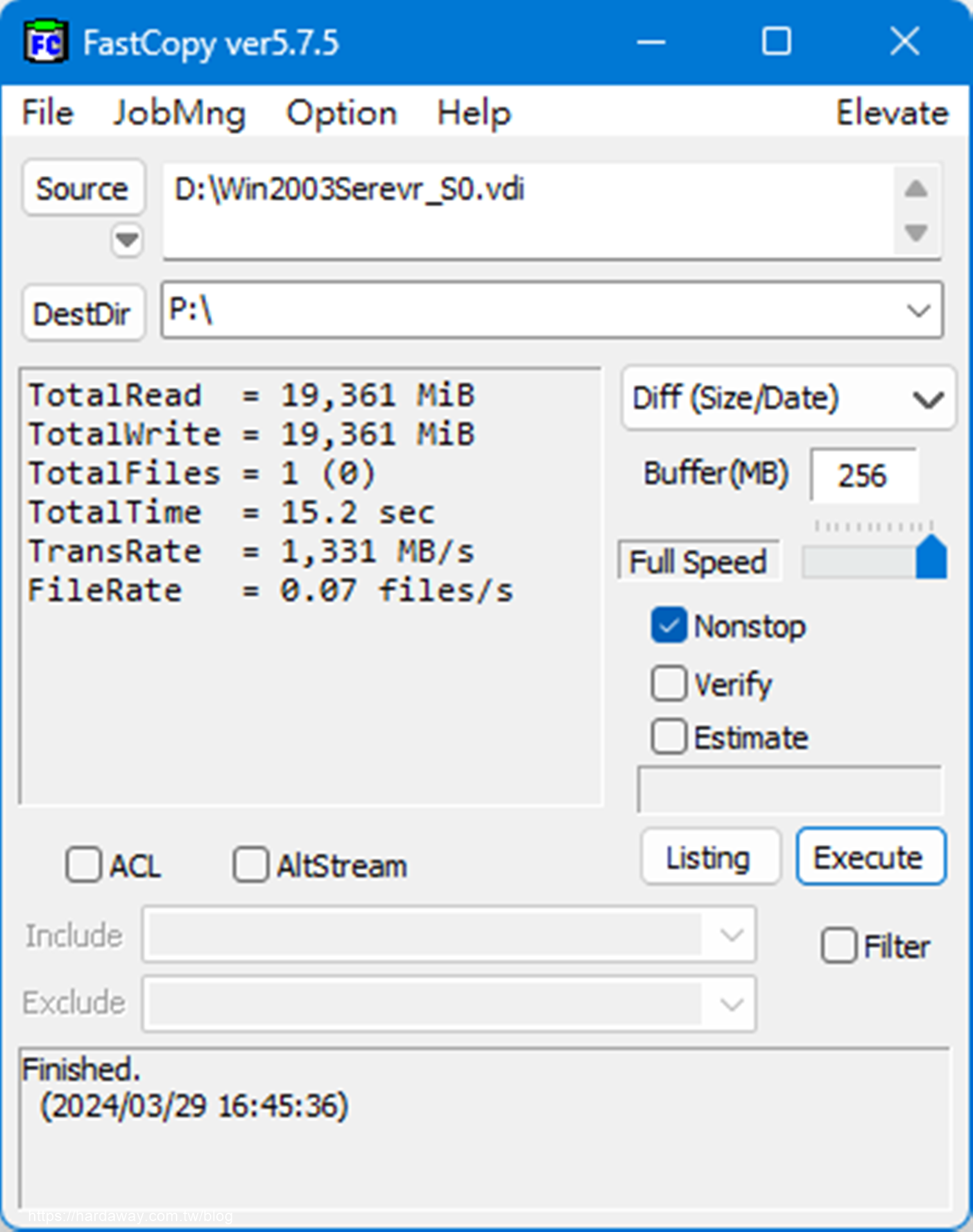This screenshot has height=1232, width=973.
Task: Click the Buffer(MB) input field
Action: click(863, 475)
